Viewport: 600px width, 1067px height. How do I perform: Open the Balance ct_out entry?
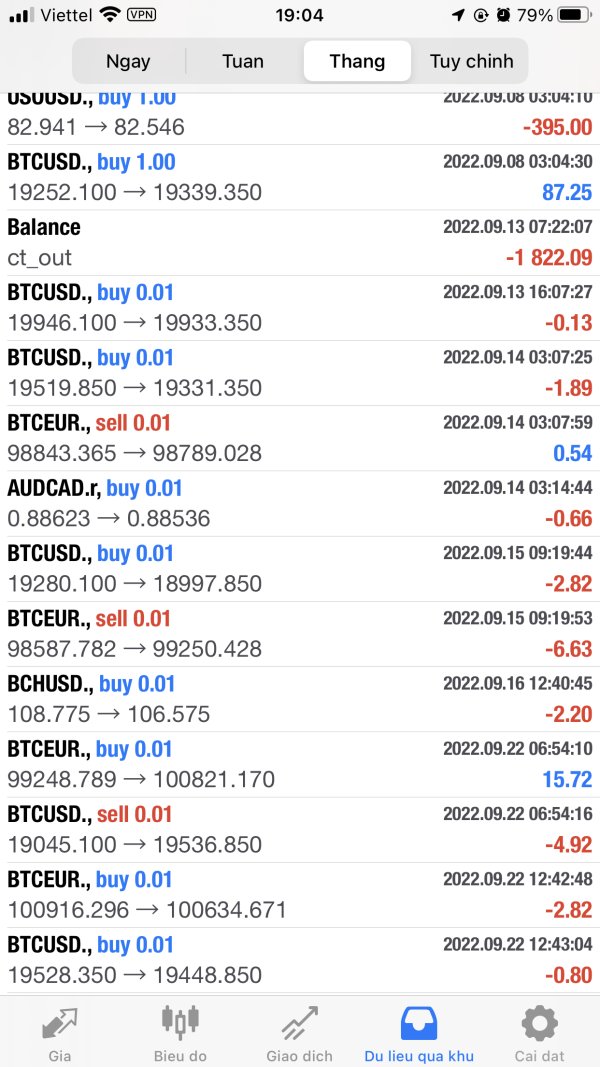[300, 243]
